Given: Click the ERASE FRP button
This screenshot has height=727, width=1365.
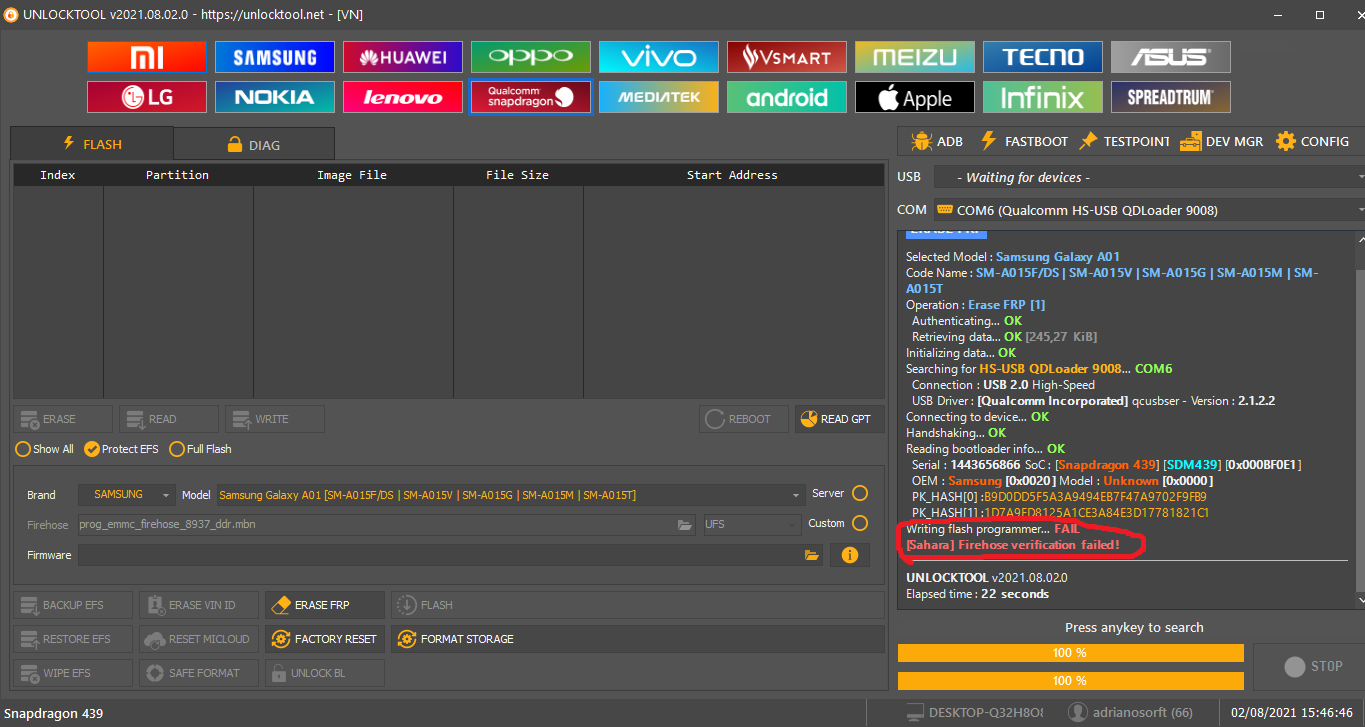Looking at the screenshot, I should (x=324, y=605).
